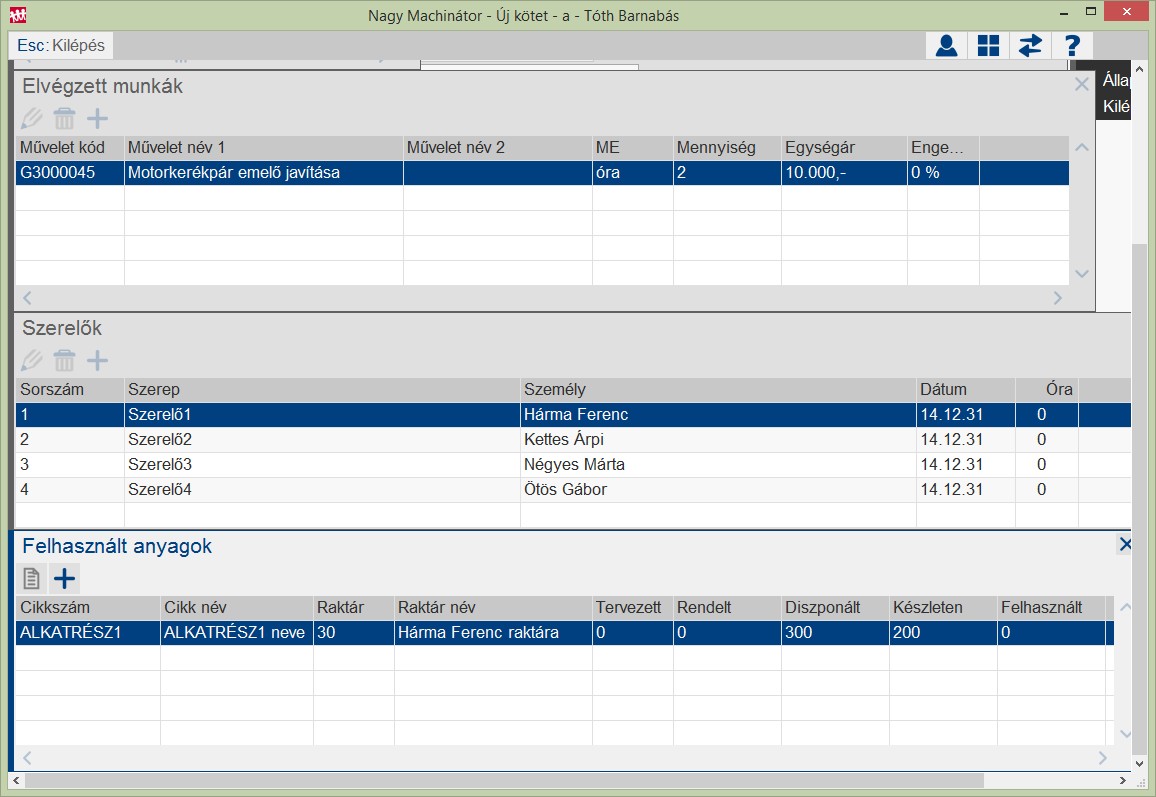Click Diszponált column header
The image size is (1156, 797).
(x=835, y=608)
